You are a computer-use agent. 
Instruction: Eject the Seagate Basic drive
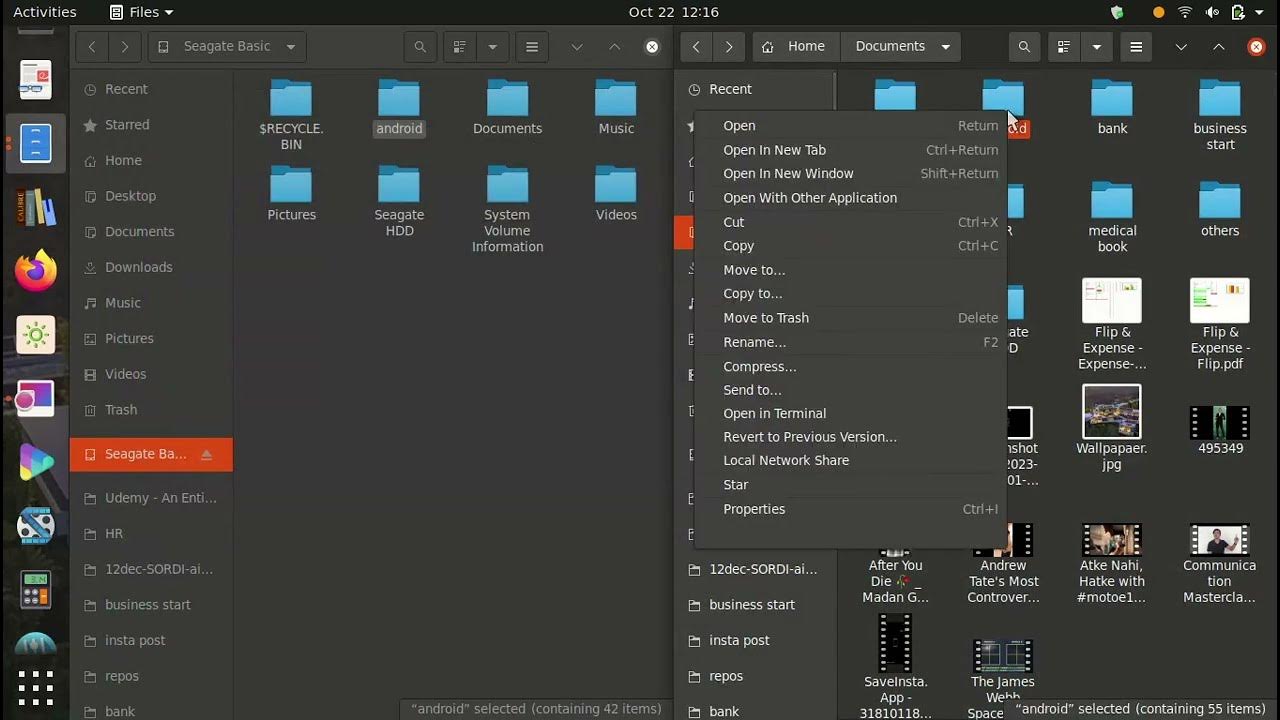tap(206, 454)
